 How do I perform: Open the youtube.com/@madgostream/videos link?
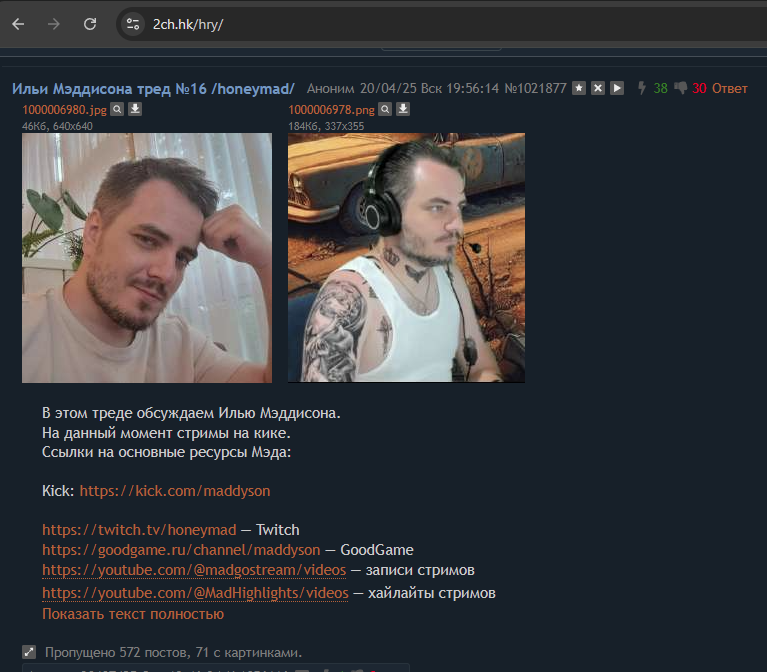point(194,570)
